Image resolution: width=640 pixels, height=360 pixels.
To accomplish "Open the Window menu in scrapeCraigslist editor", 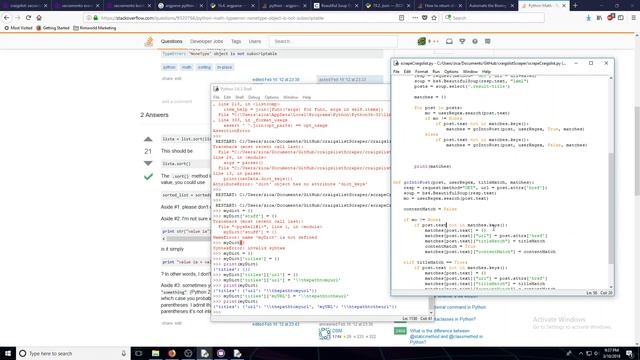I will (x=470, y=71).
